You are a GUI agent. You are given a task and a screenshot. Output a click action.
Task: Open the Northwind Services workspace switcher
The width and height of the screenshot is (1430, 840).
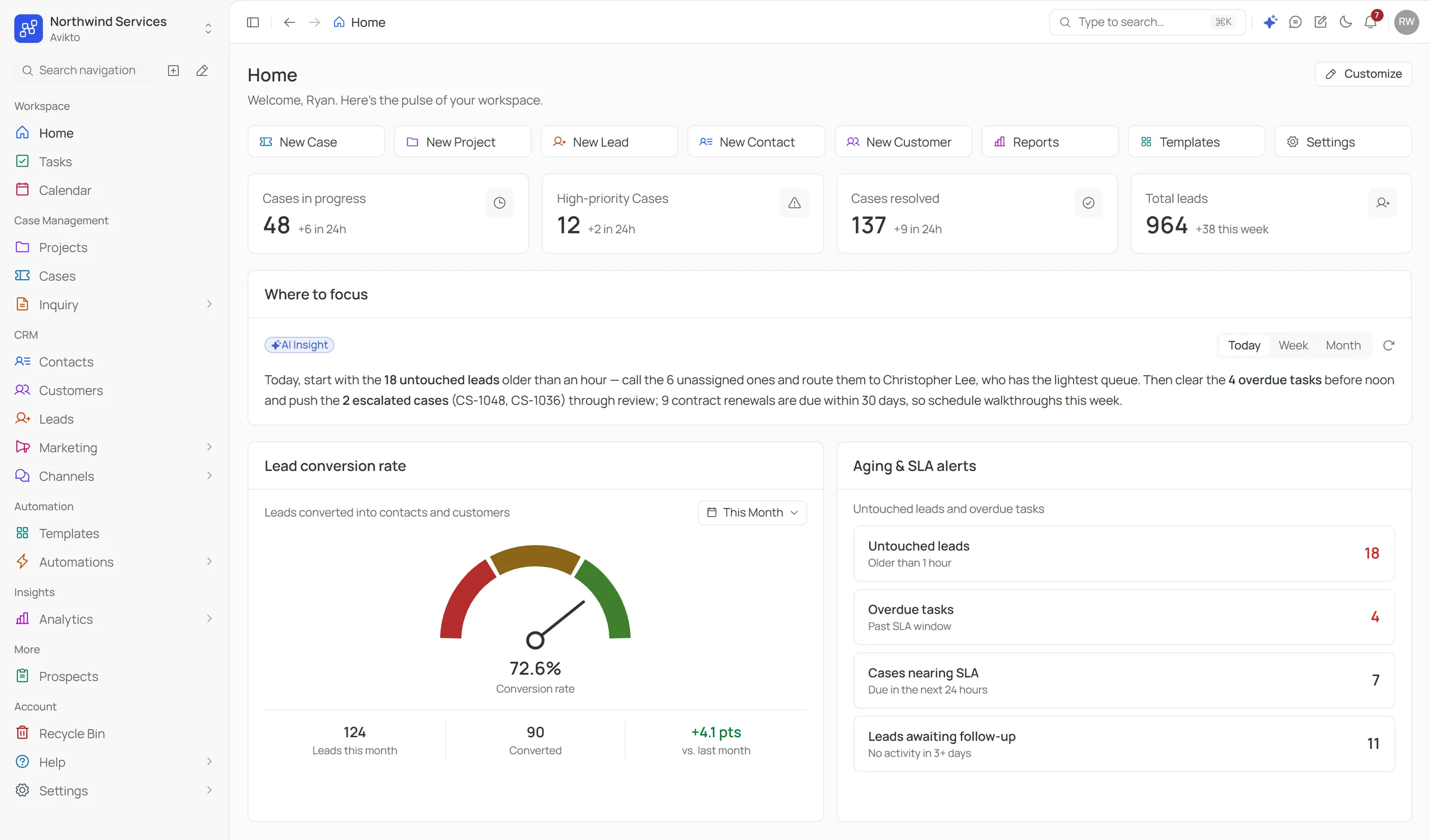(x=113, y=28)
